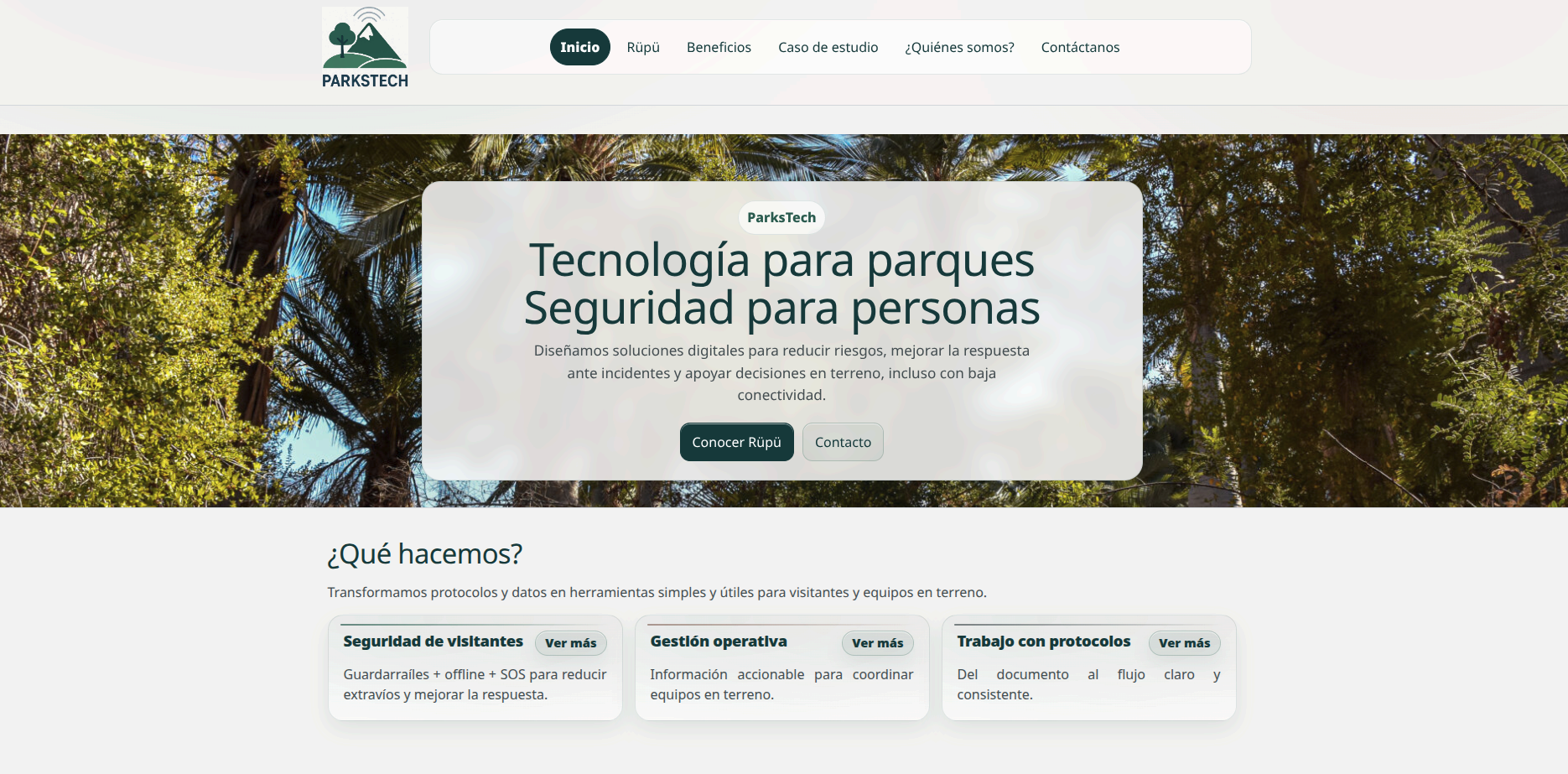The image size is (1568, 774).
Task: Click the ¿Qué hacemos? section heading
Action: 424,554
